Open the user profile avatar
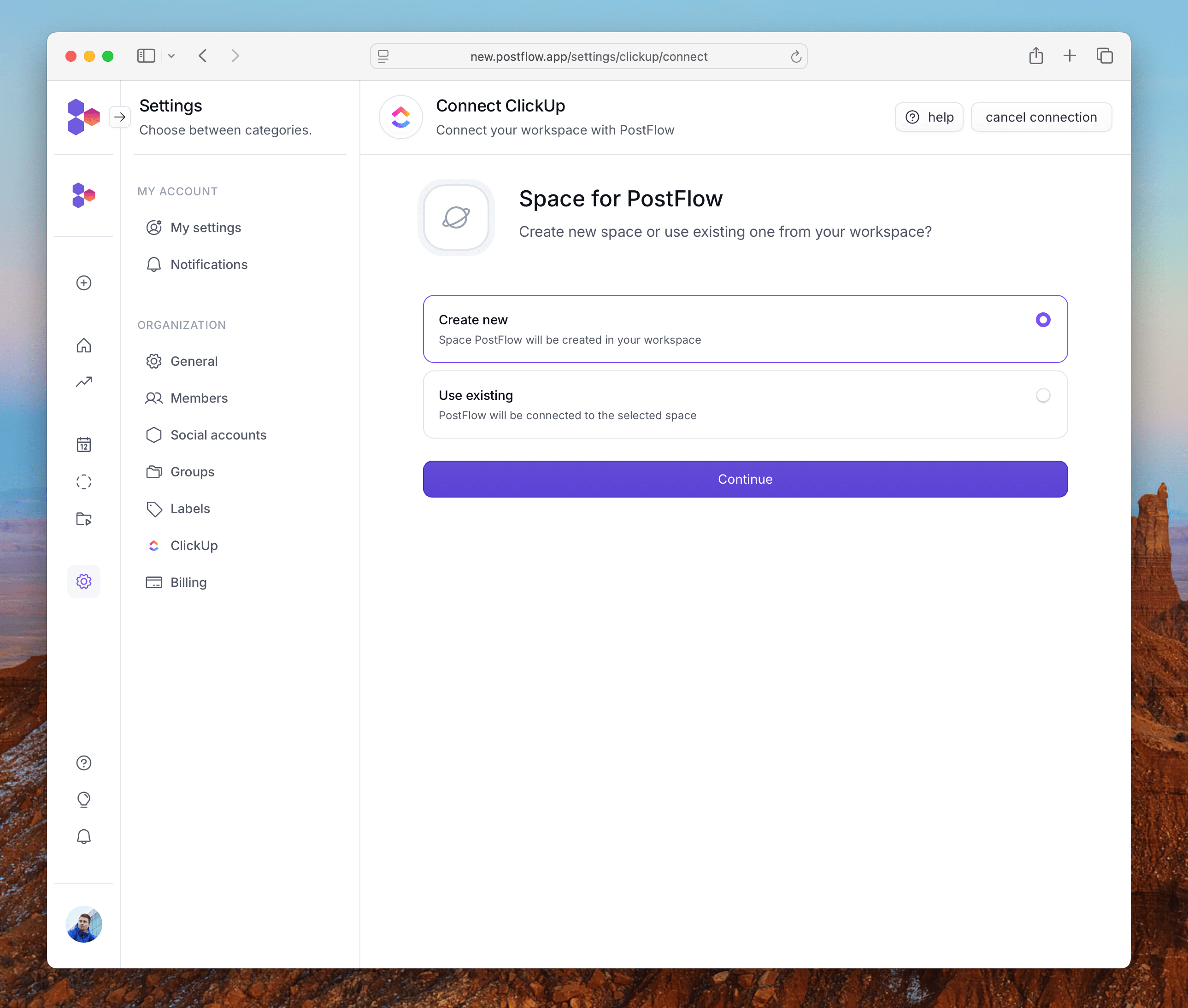This screenshot has height=1008, width=1188. tap(84, 924)
